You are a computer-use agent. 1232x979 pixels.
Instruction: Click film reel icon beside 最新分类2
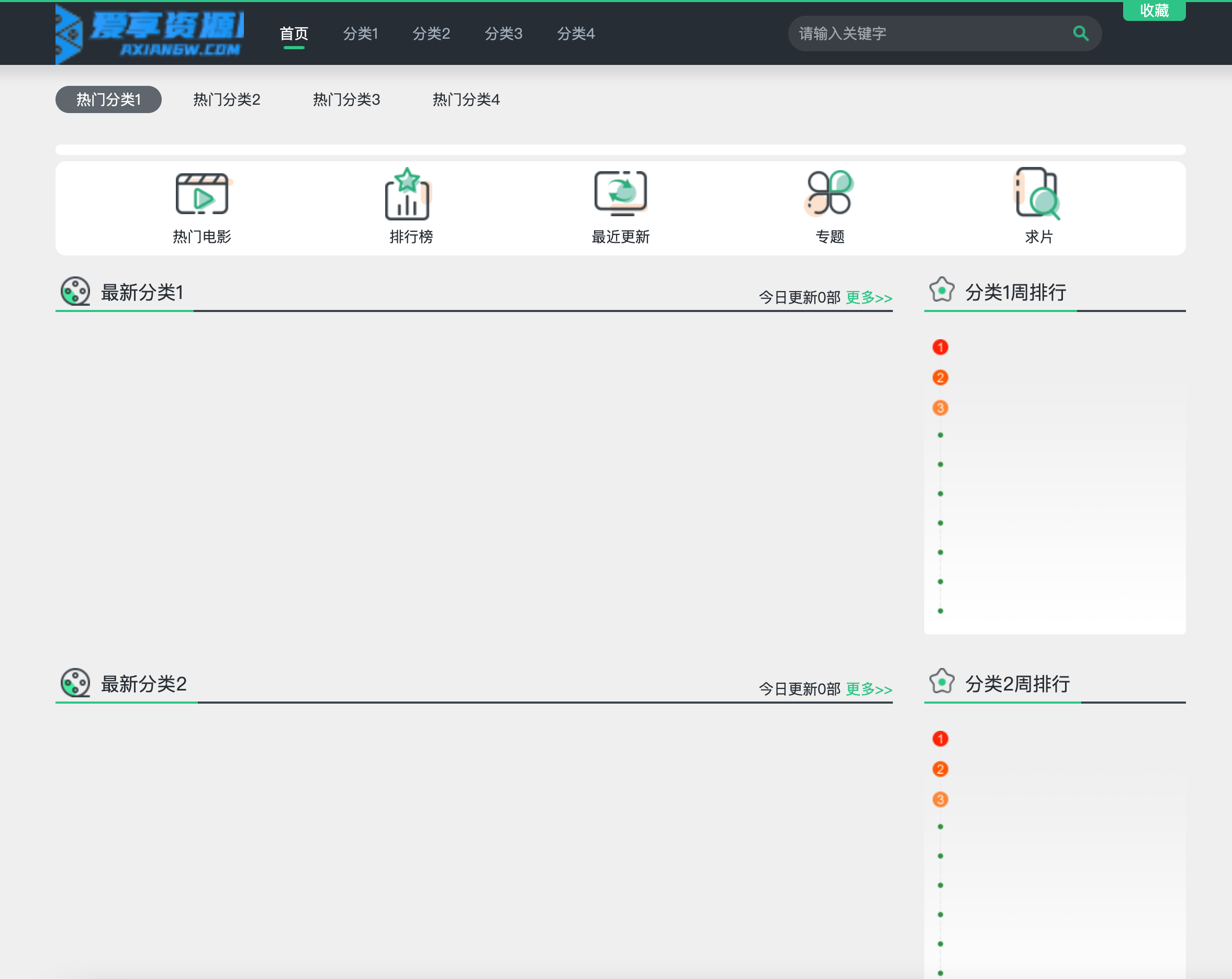click(75, 683)
